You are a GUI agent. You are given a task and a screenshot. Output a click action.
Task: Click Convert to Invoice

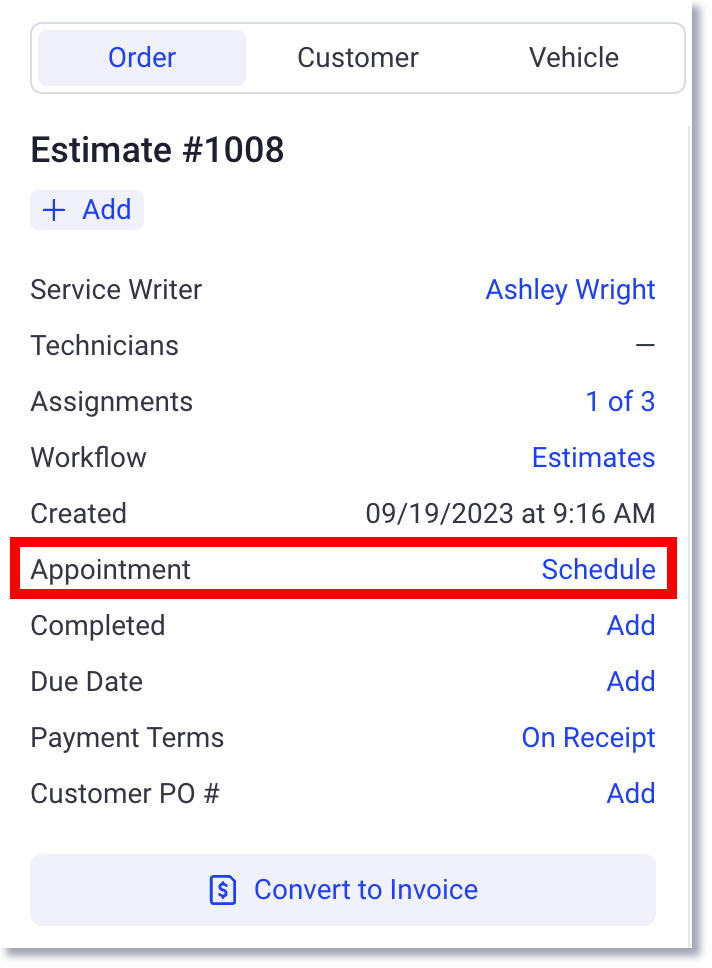[x=343, y=889]
